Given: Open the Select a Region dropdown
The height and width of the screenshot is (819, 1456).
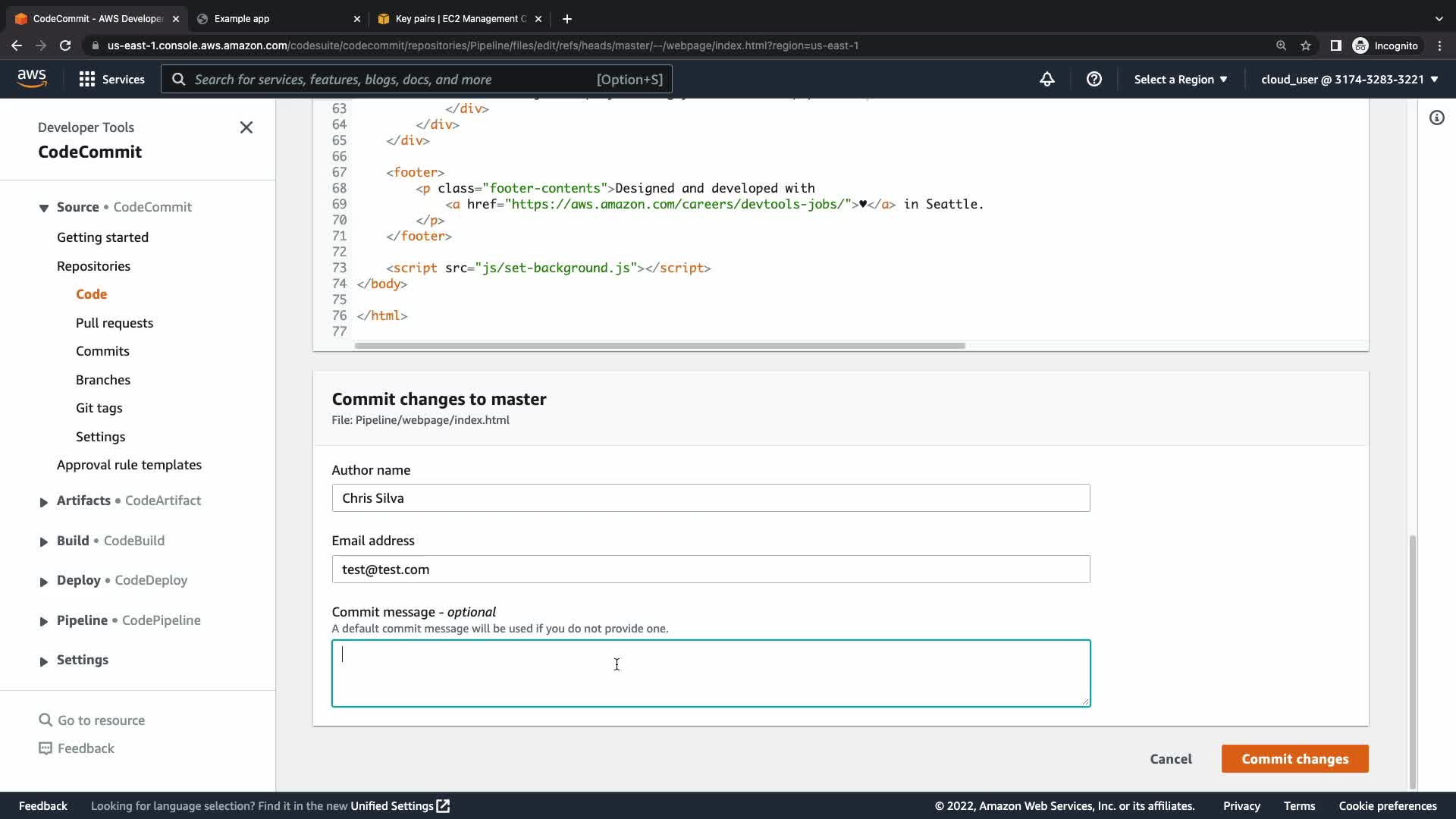Looking at the screenshot, I should pos(1181,80).
